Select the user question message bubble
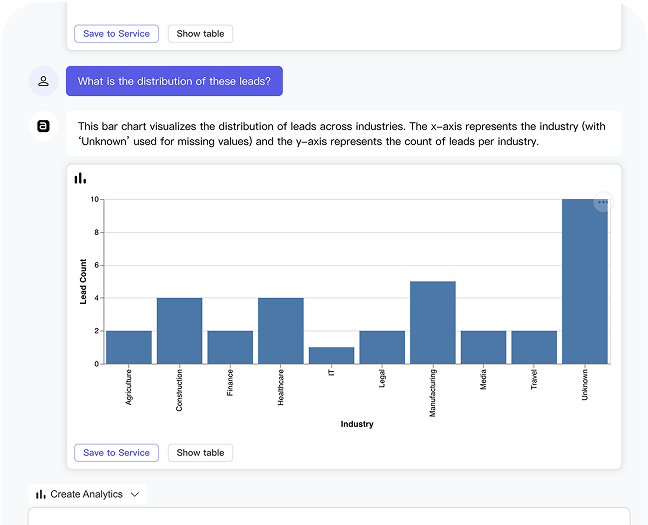The height and width of the screenshot is (525, 648). (174, 81)
